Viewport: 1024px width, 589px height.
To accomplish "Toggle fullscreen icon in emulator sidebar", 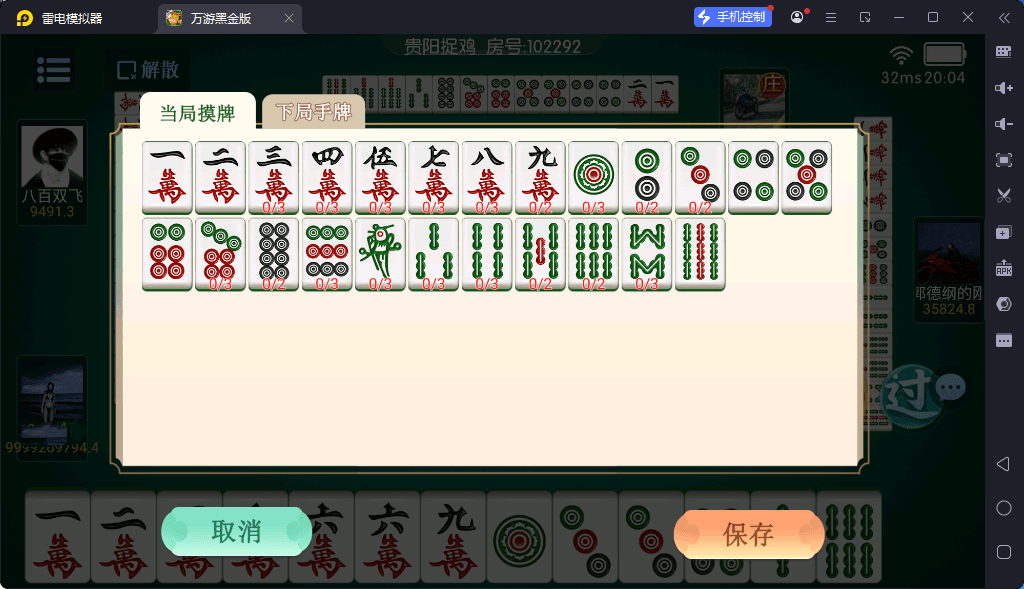I will tap(1004, 160).
